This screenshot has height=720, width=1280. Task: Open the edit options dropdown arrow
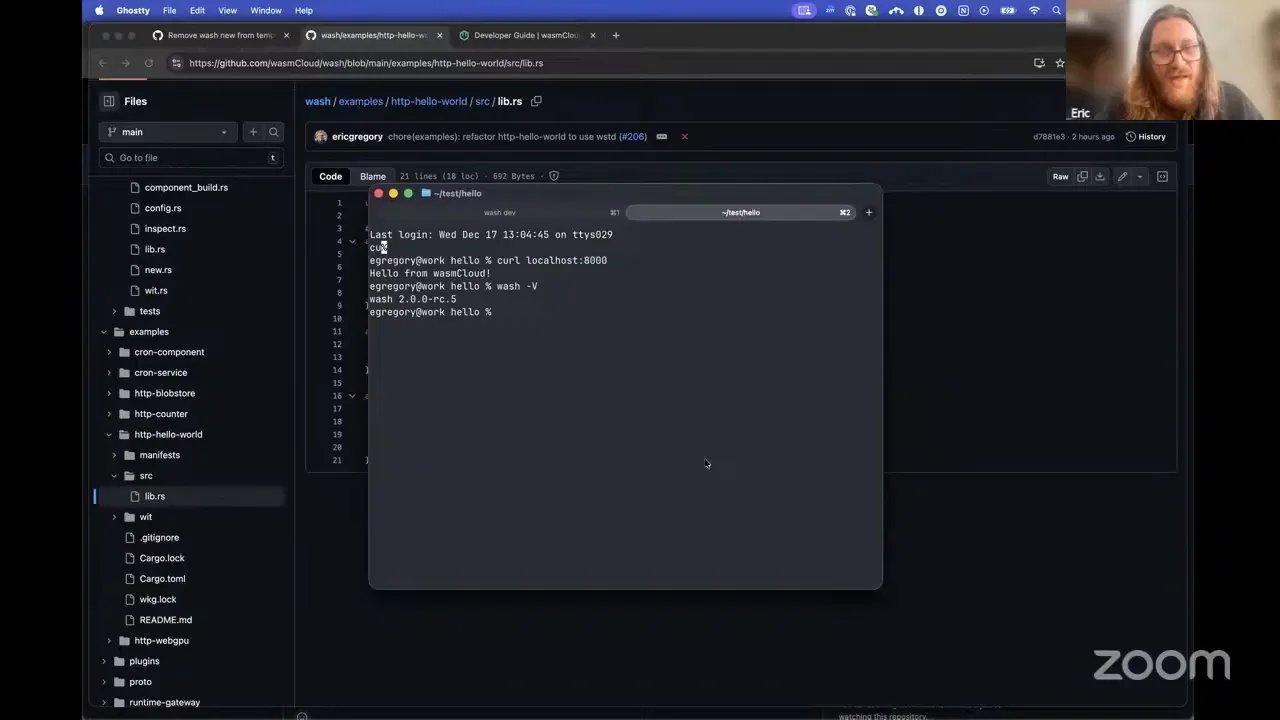pyautogui.click(x=1139, y=177)
